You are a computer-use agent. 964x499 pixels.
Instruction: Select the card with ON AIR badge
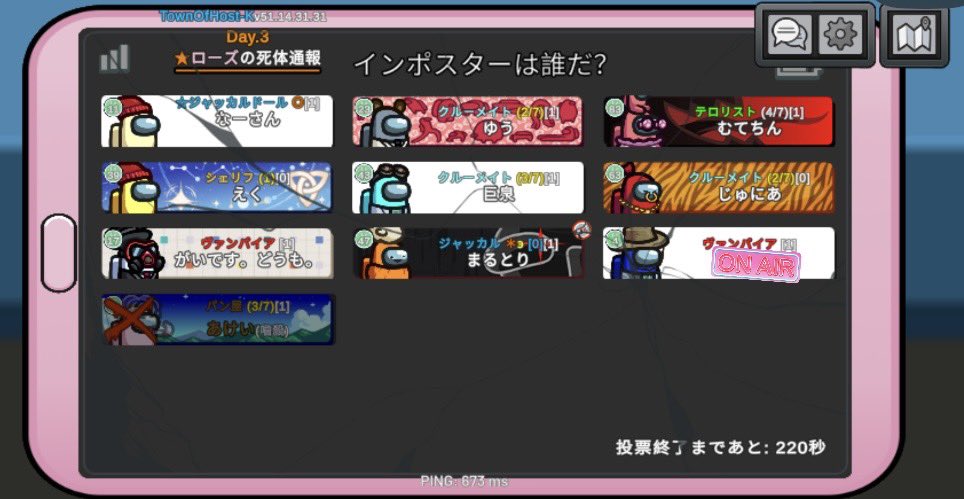pos(719,253)
